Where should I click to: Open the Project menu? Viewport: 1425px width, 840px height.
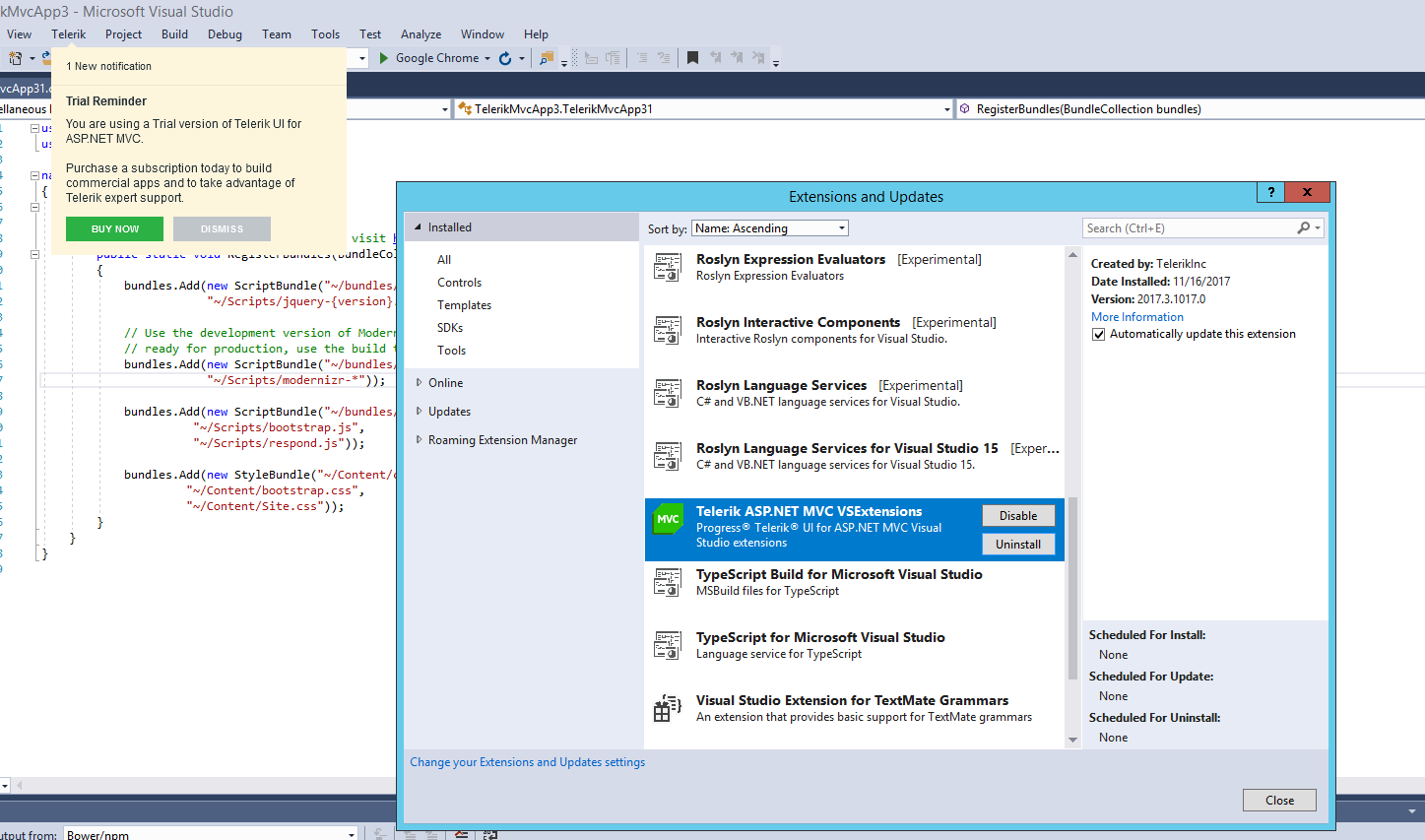tap(123, 34)
